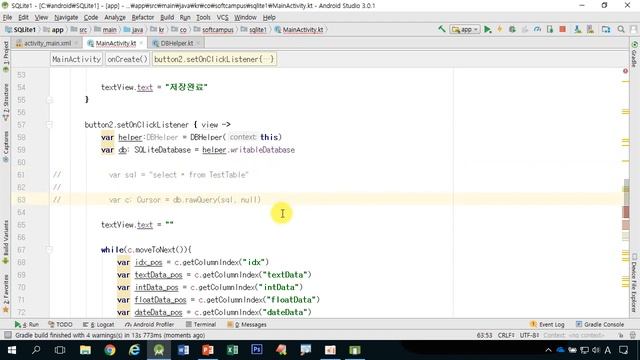640x360 pixels.
Task: Open the Logcat tool window
Action: click(x=99, y=324)
